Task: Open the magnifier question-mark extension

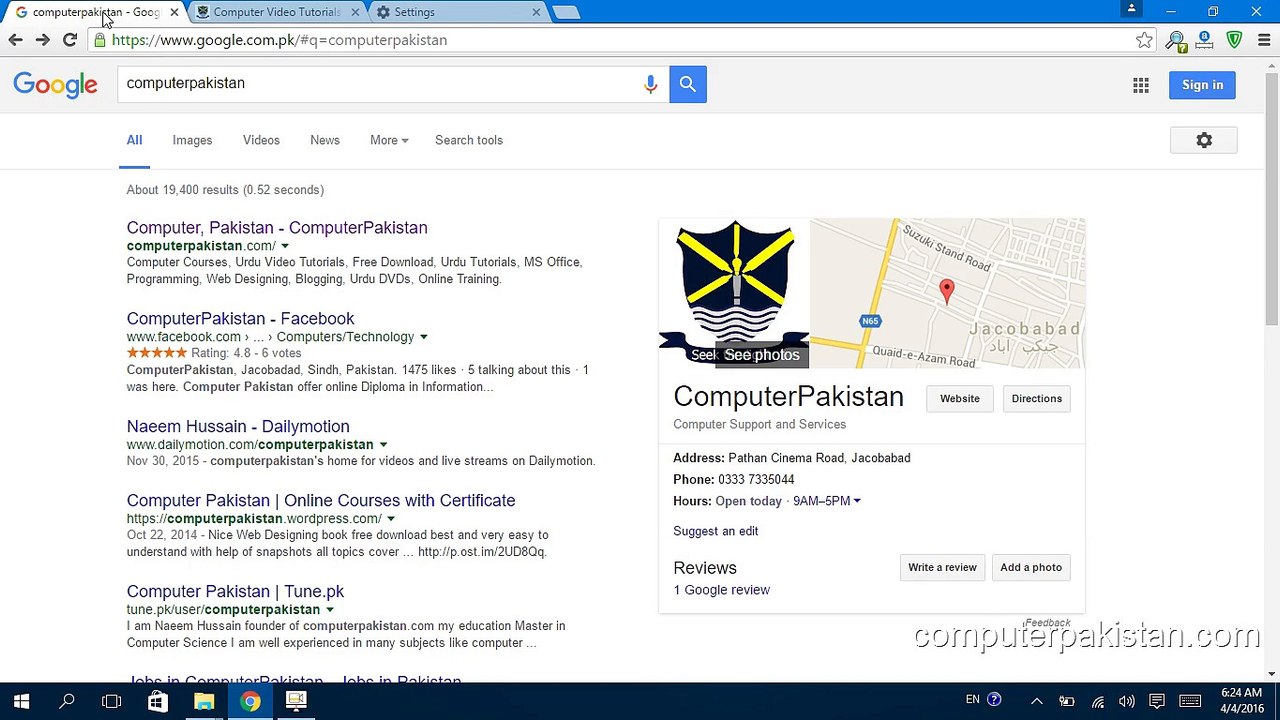Action: (1176, 40)
